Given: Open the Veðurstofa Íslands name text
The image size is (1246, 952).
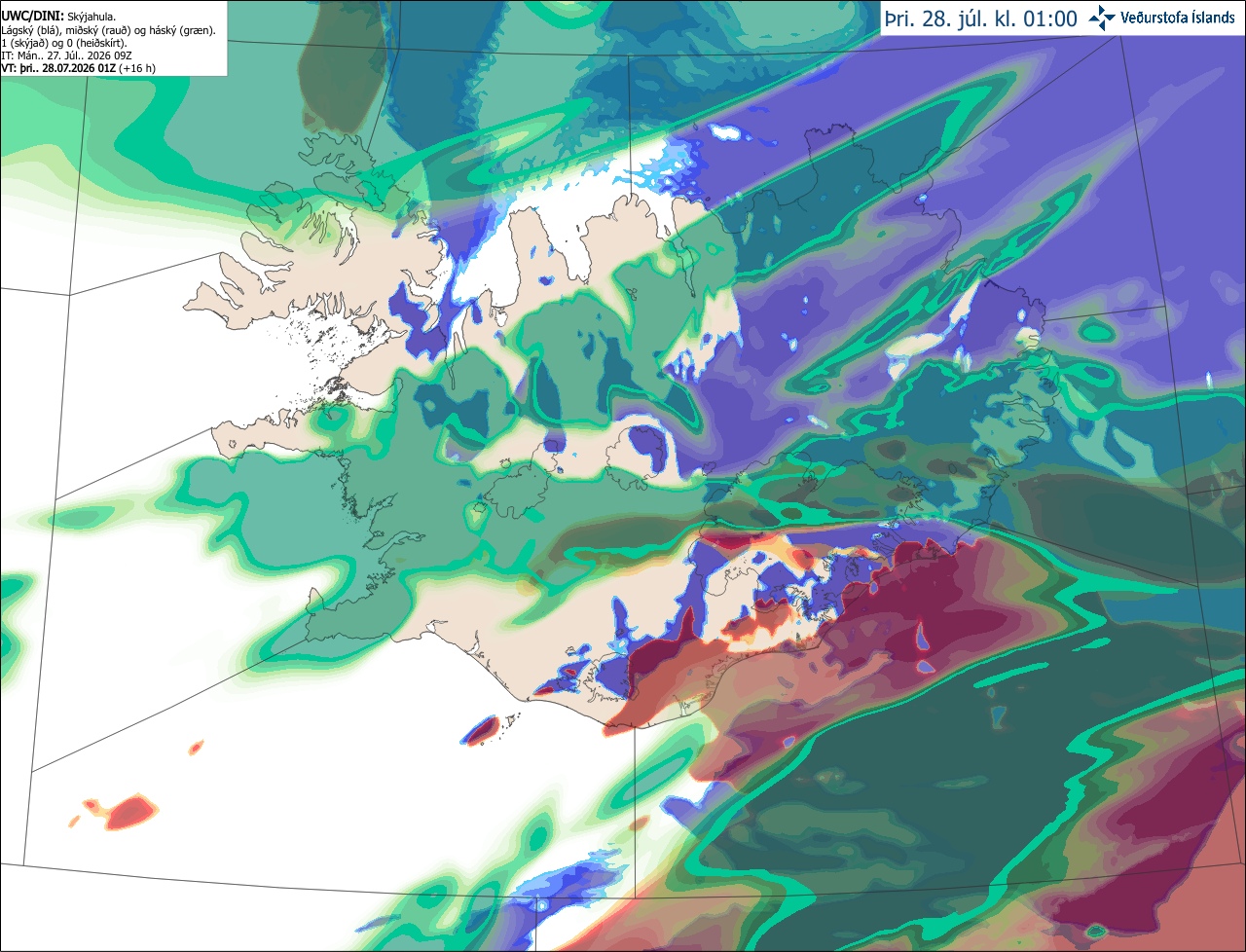Looking at the screenshot, I should [x=1177, y=18].
